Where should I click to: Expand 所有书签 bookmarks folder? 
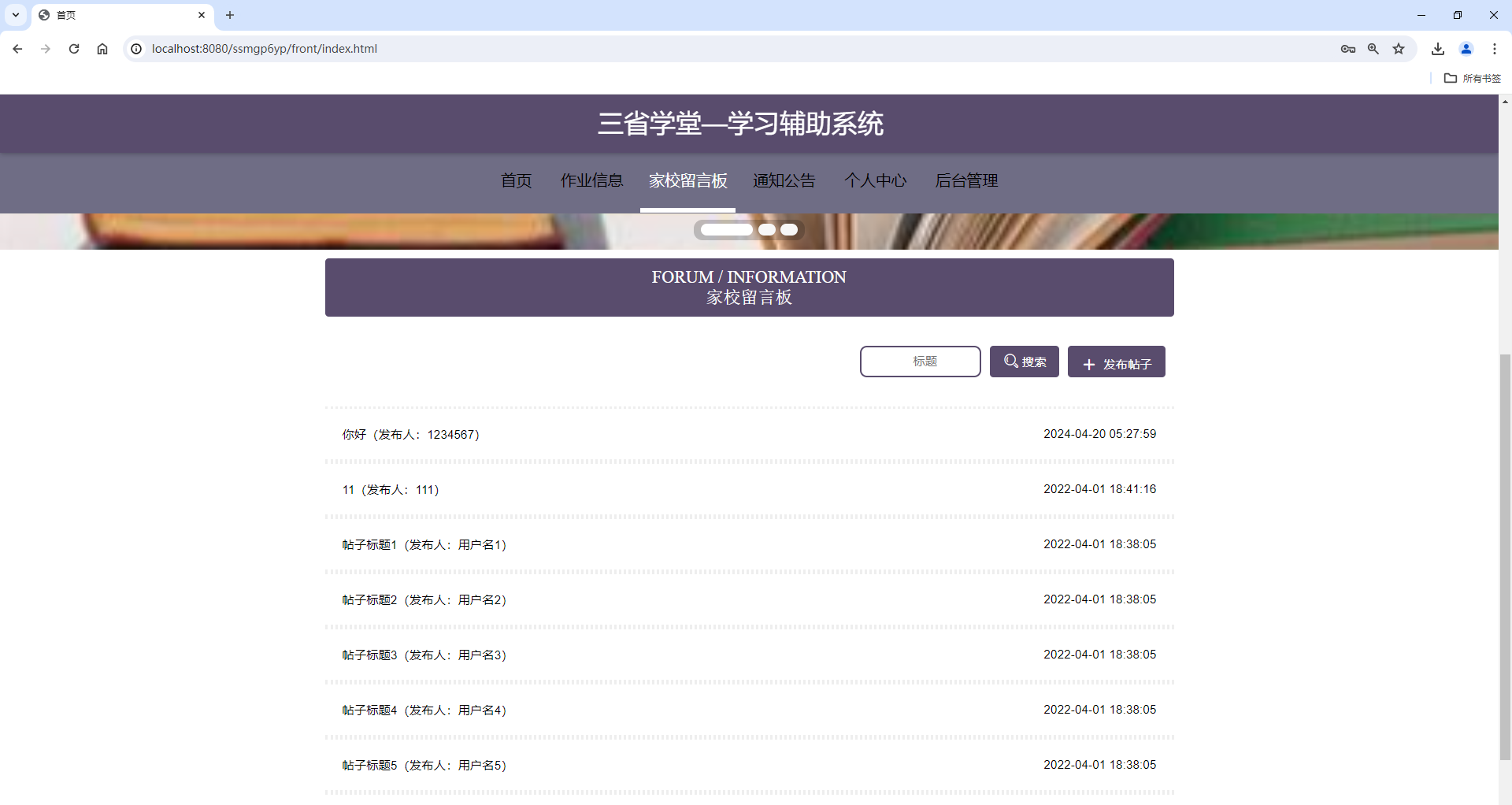tap(1472, 78)
